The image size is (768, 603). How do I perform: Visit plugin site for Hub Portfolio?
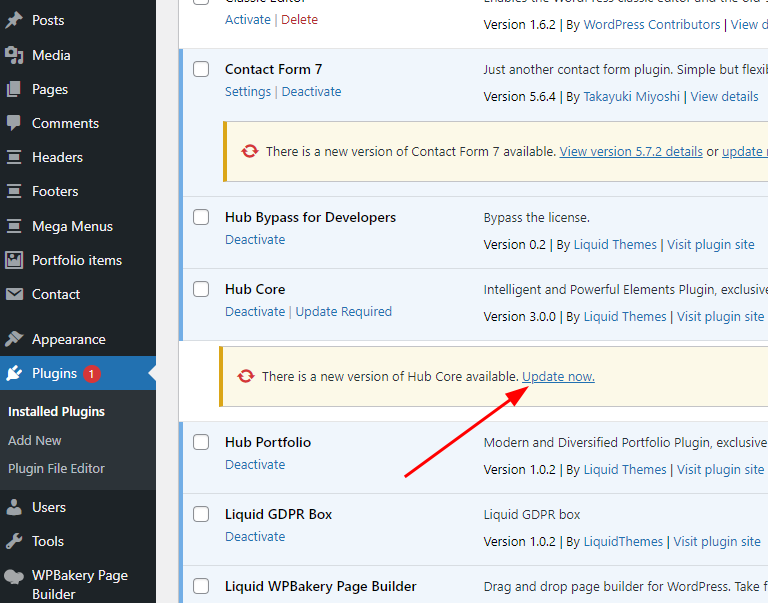point(720,469)
